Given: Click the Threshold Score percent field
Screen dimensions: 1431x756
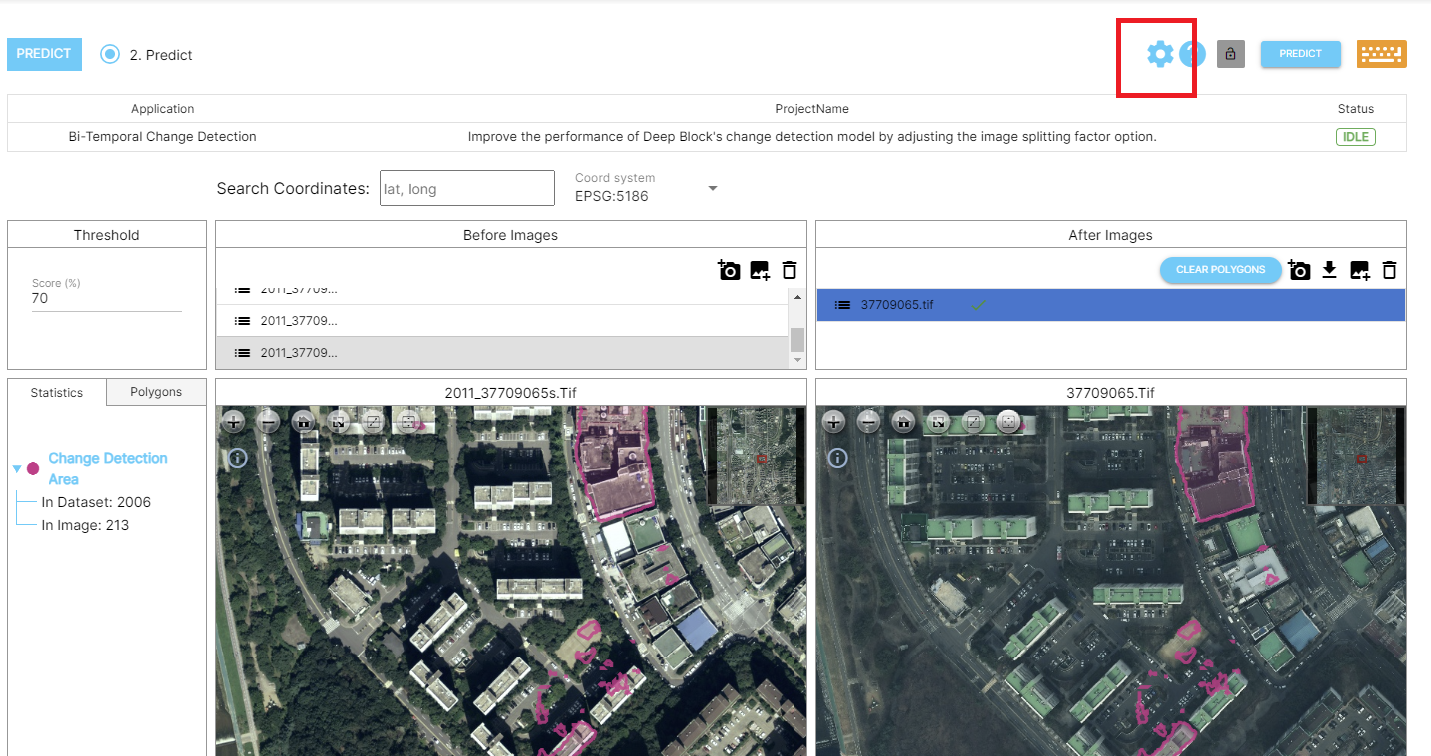Looking at the screenshot, I should pyautogui.click(x=106, y=298).
